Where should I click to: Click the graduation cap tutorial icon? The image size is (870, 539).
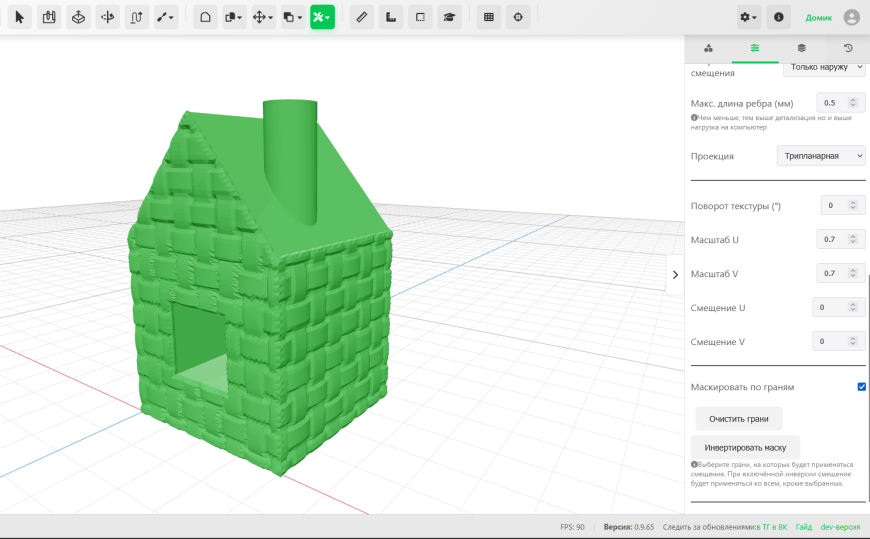pos(449,17)
